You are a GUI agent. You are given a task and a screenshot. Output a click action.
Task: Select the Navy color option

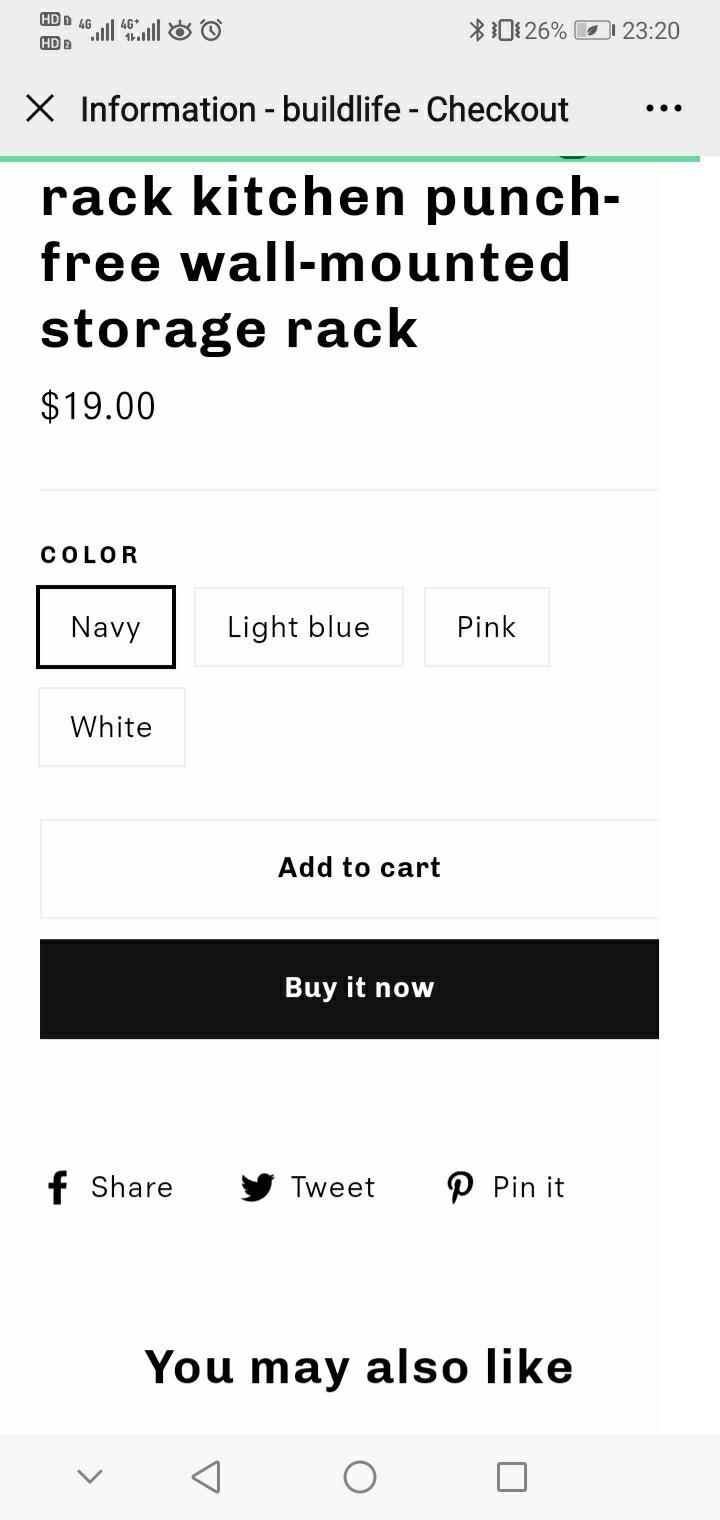tap(106, 627)
